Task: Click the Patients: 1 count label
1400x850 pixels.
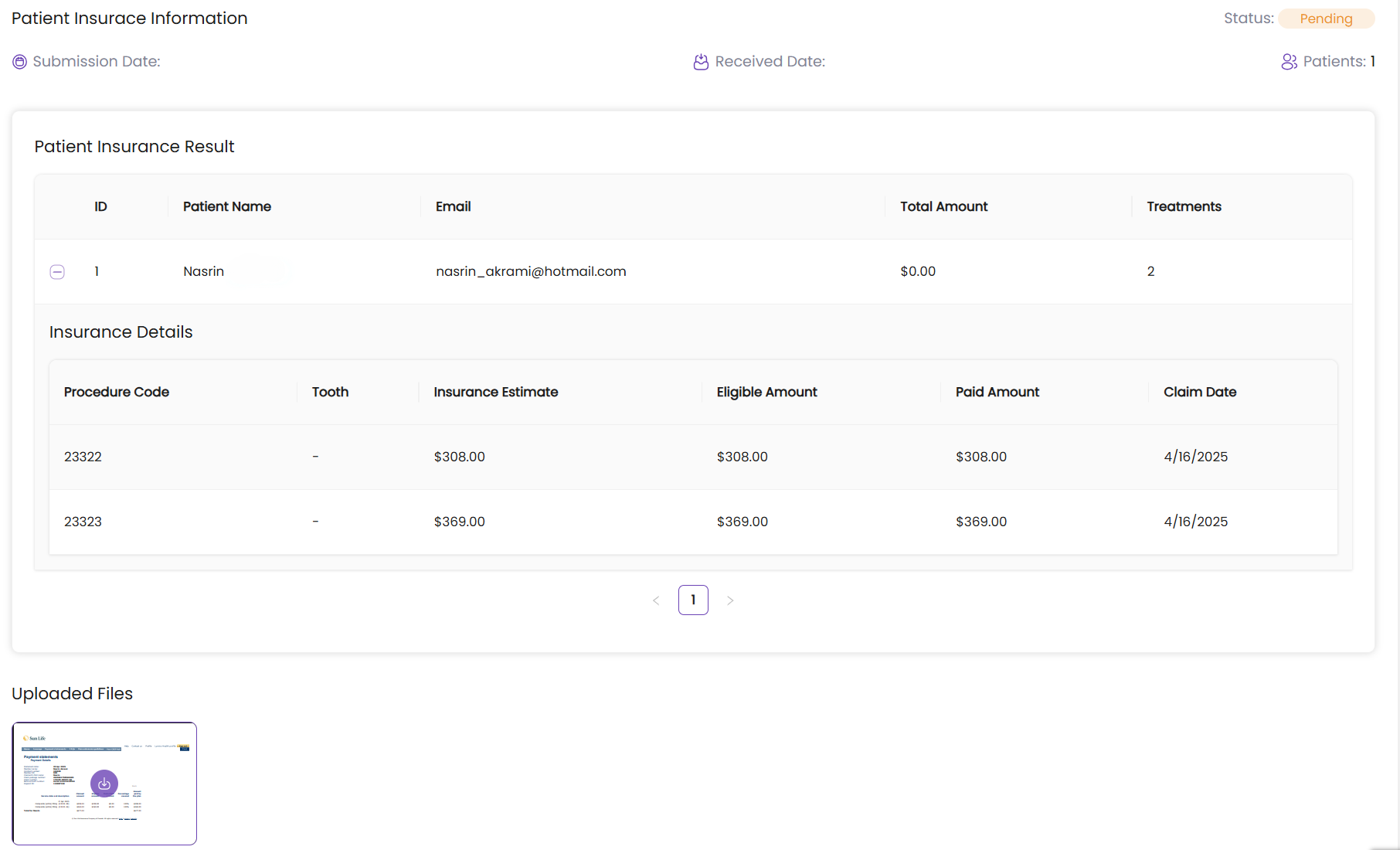Action: [x=1340, y=62]
